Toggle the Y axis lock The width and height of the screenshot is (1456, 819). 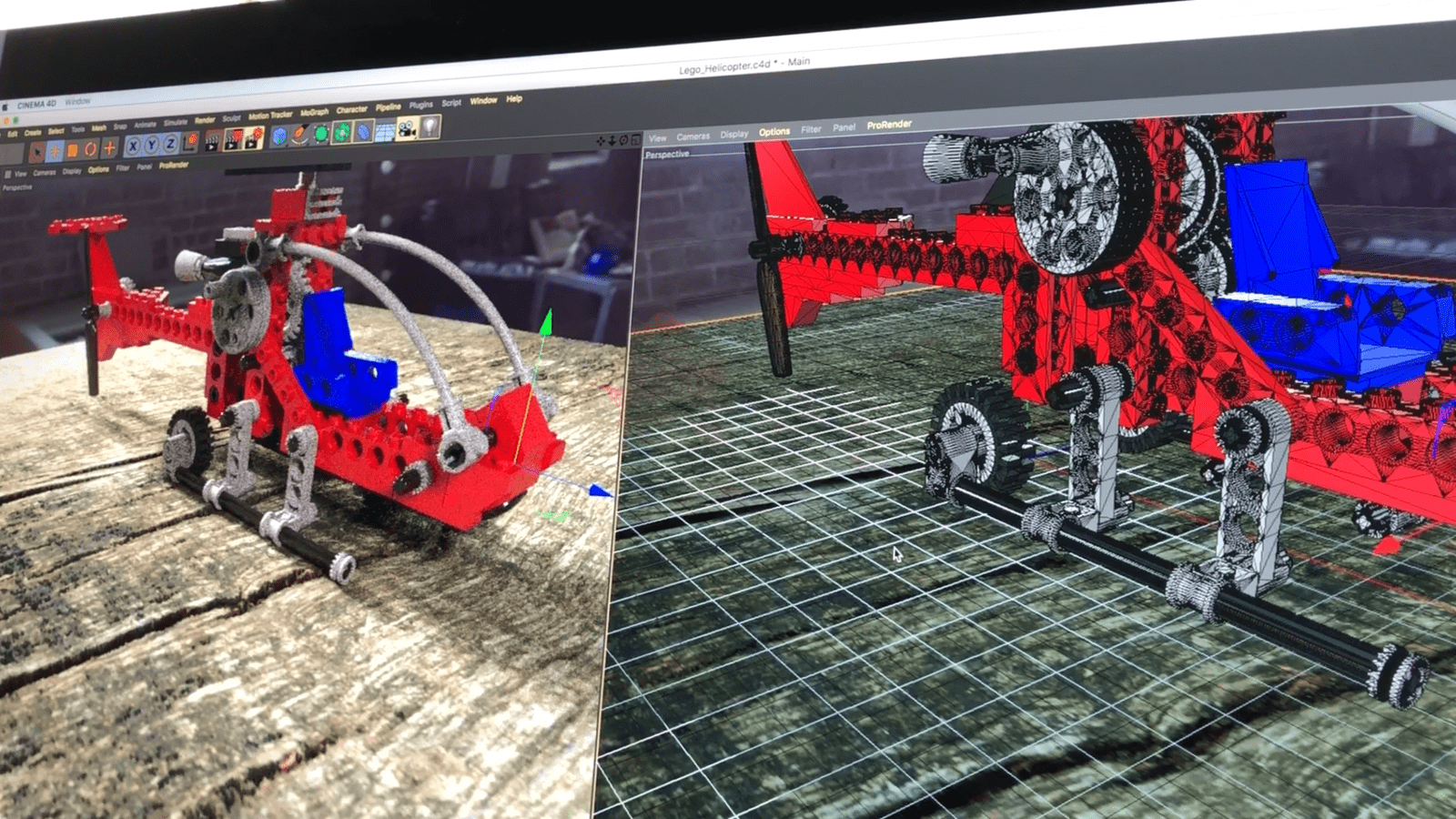point(152,145)
